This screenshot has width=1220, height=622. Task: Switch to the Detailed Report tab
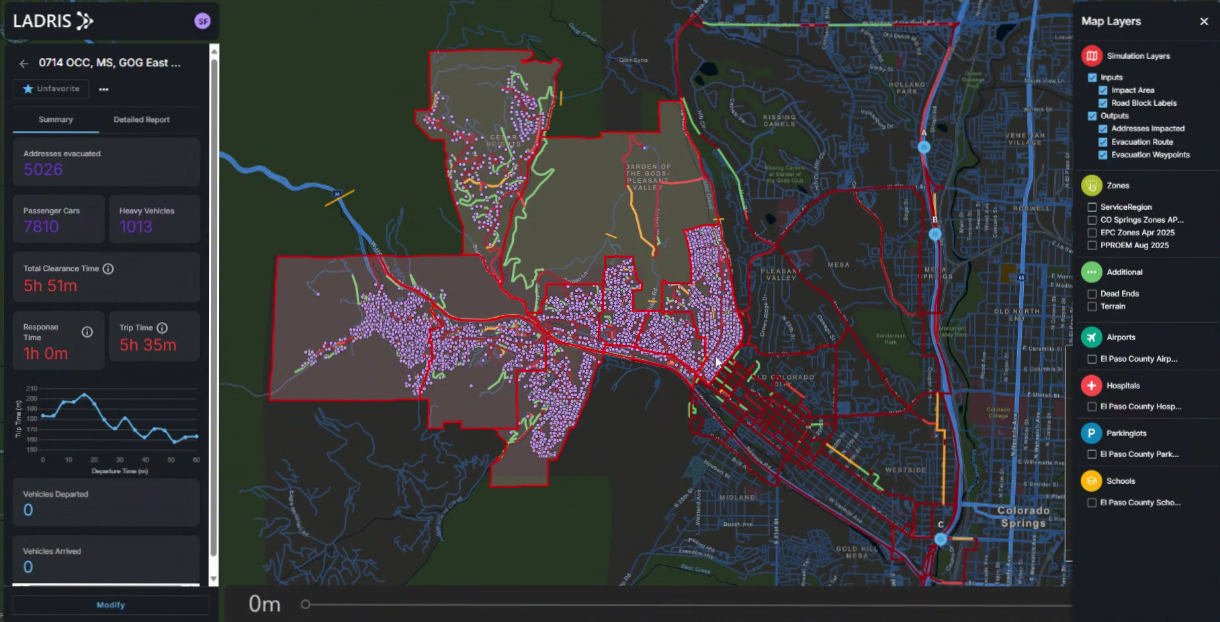[144, 119]
